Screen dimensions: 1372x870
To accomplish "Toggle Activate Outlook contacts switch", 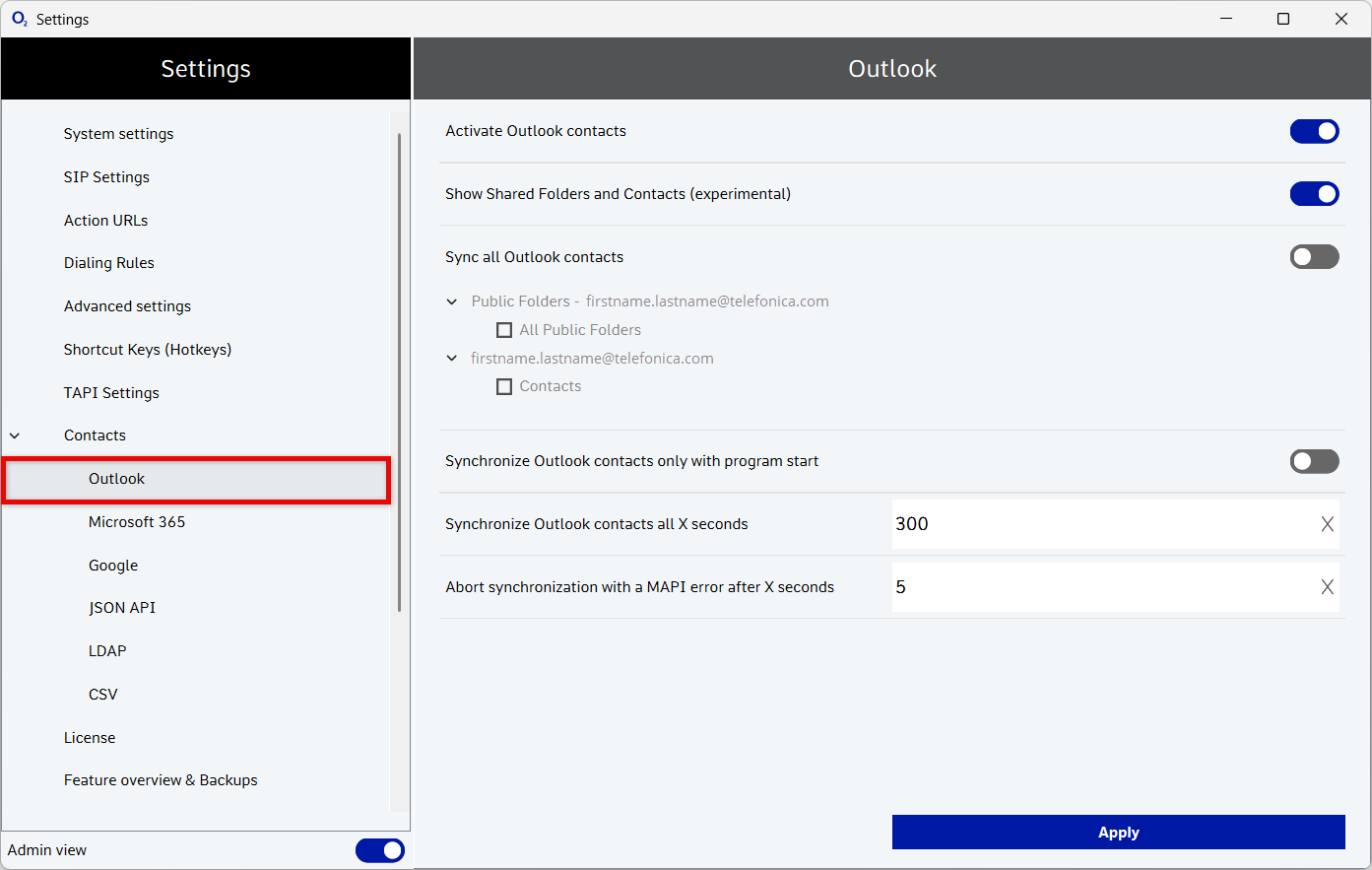I will pos(1314,131).
